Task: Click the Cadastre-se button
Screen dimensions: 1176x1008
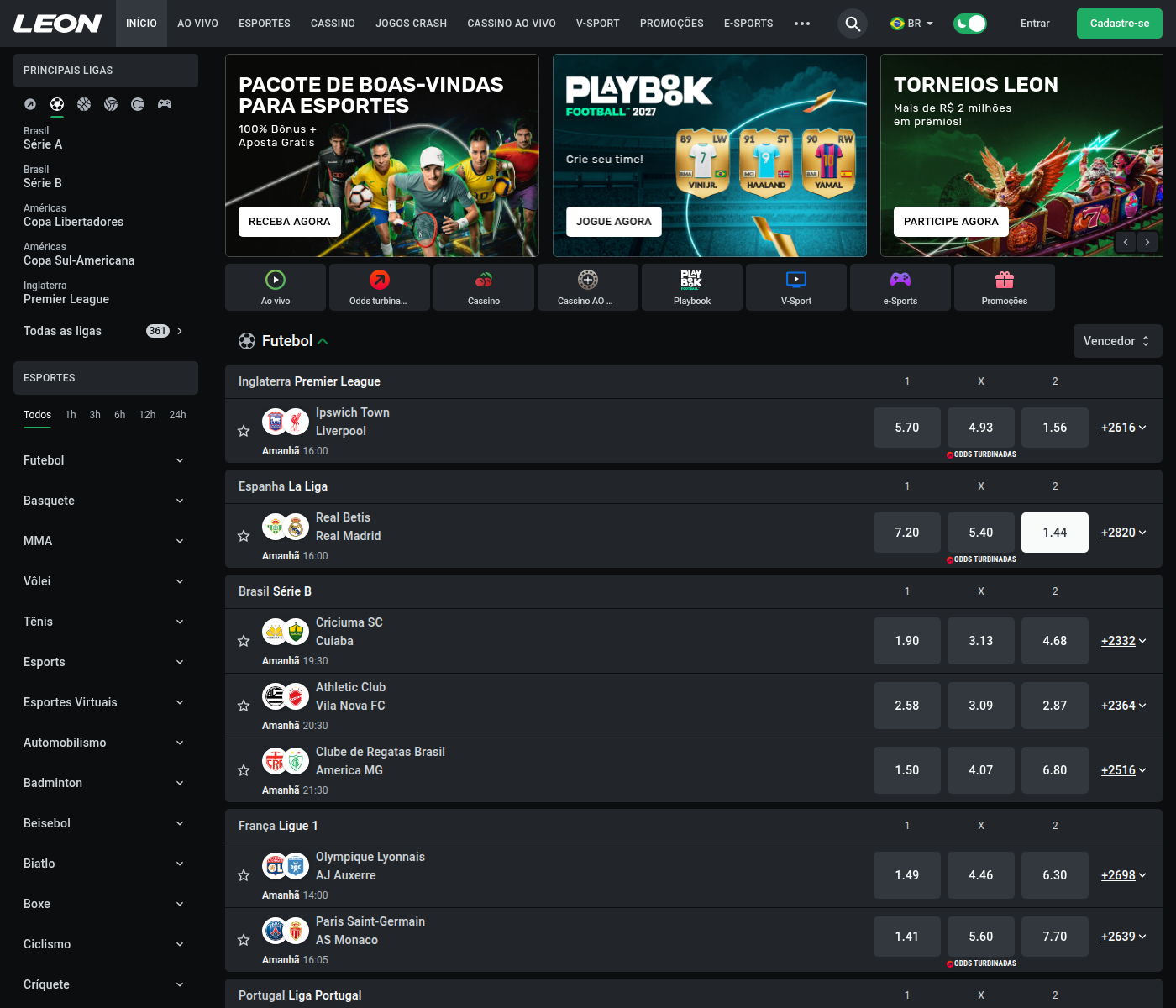Action: click(x=1120, y=24)
